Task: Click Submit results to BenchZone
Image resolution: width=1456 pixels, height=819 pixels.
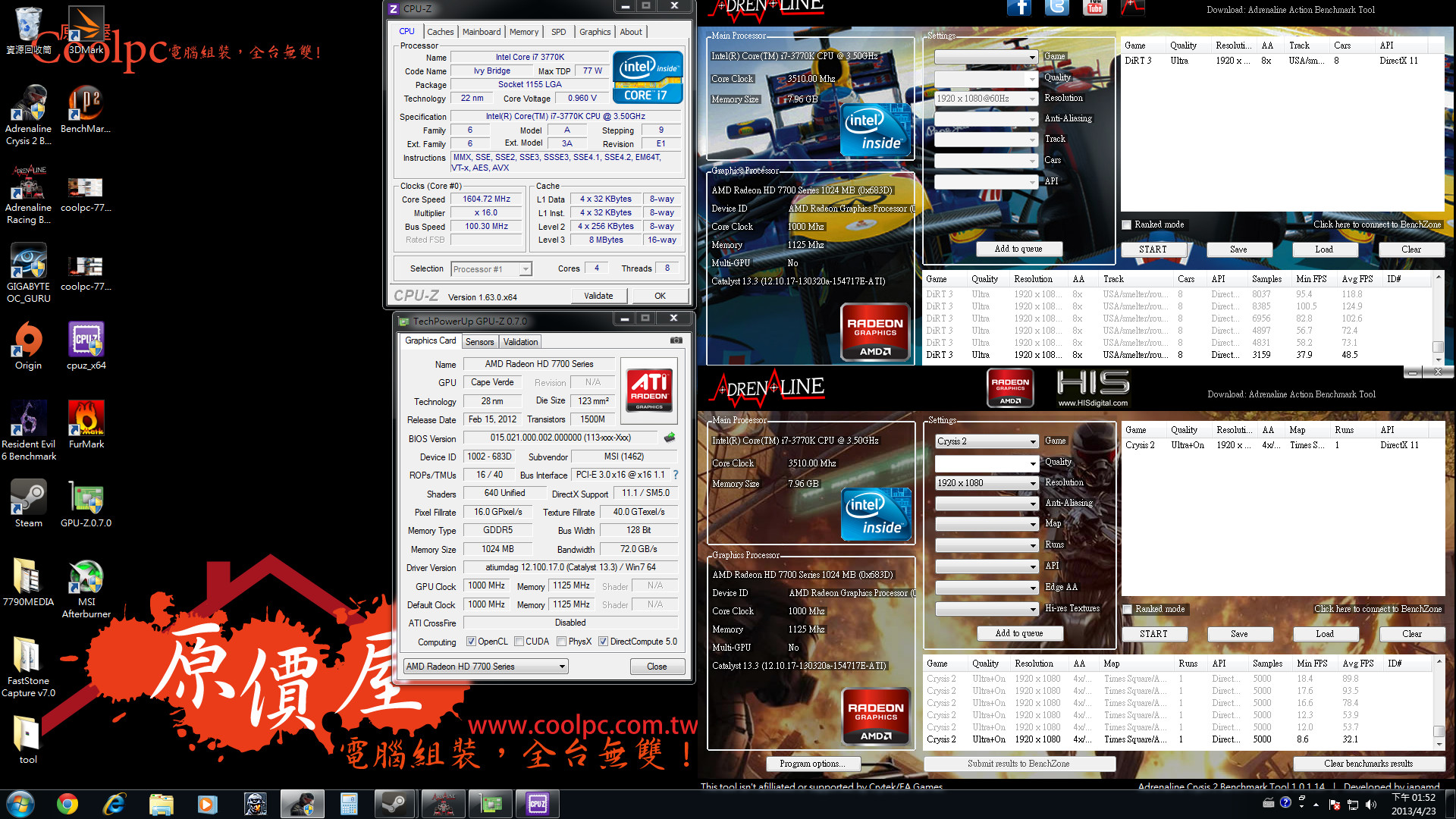Action: [1018, 764]
